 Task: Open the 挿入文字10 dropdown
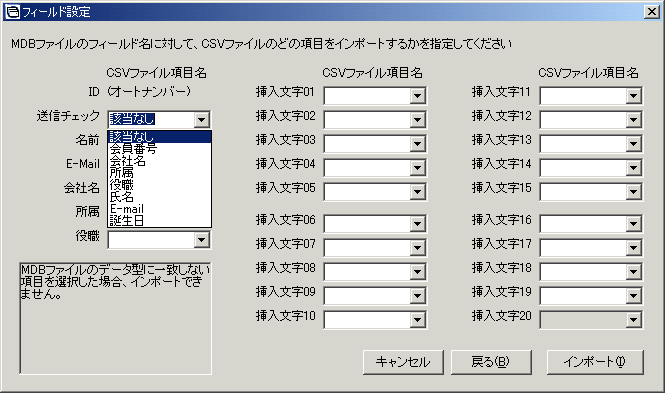click(x=417, y=320)
